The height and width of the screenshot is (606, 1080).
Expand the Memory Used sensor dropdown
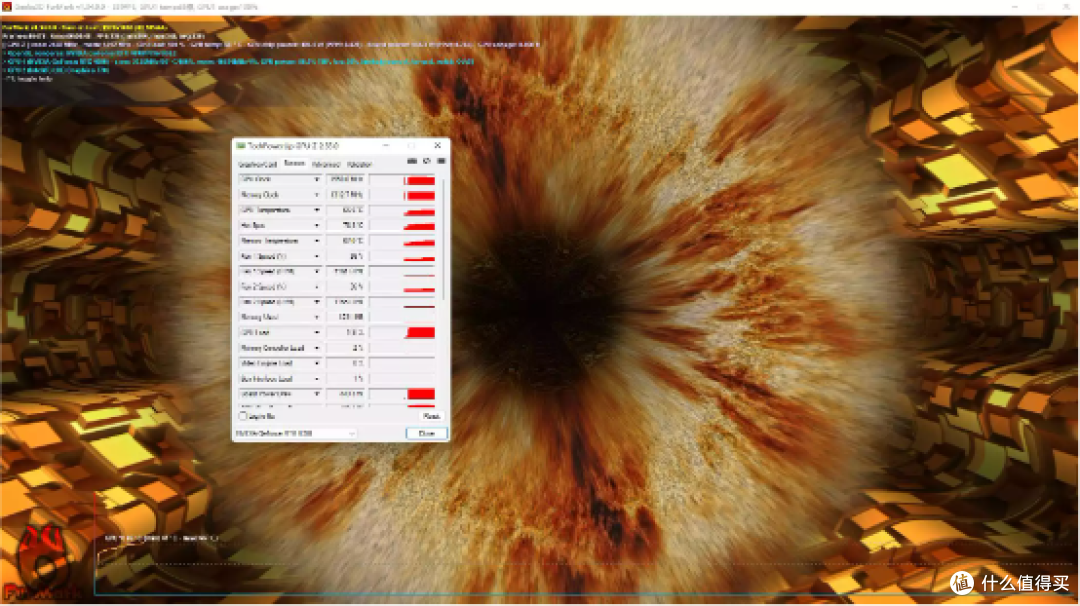coord(317,317)
